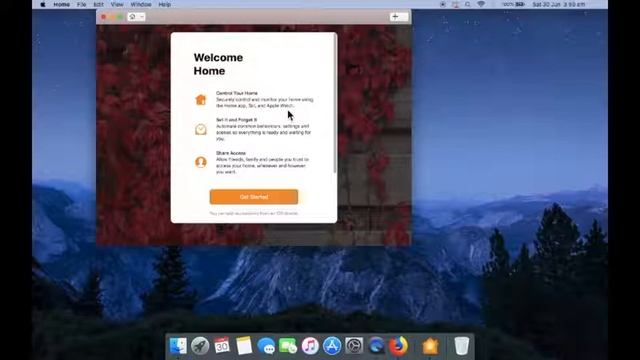Click the Home app icon in Dock
Image resolution: width=640 pixels, height=360 pixels.
coord(430,346)
